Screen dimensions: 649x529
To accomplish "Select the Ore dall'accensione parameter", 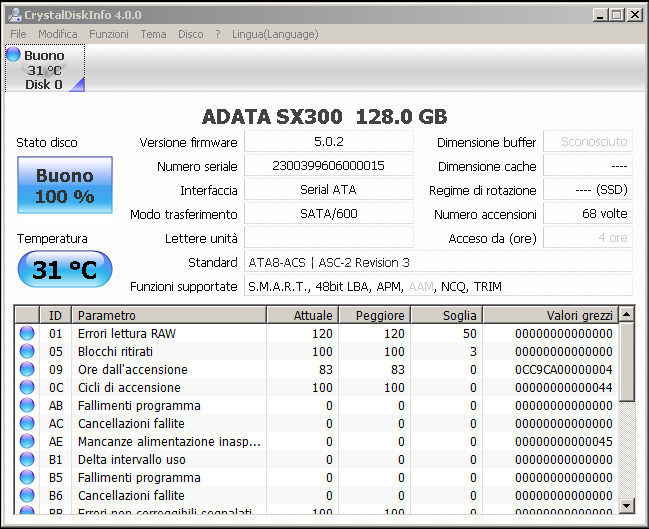I will [132, 369].
